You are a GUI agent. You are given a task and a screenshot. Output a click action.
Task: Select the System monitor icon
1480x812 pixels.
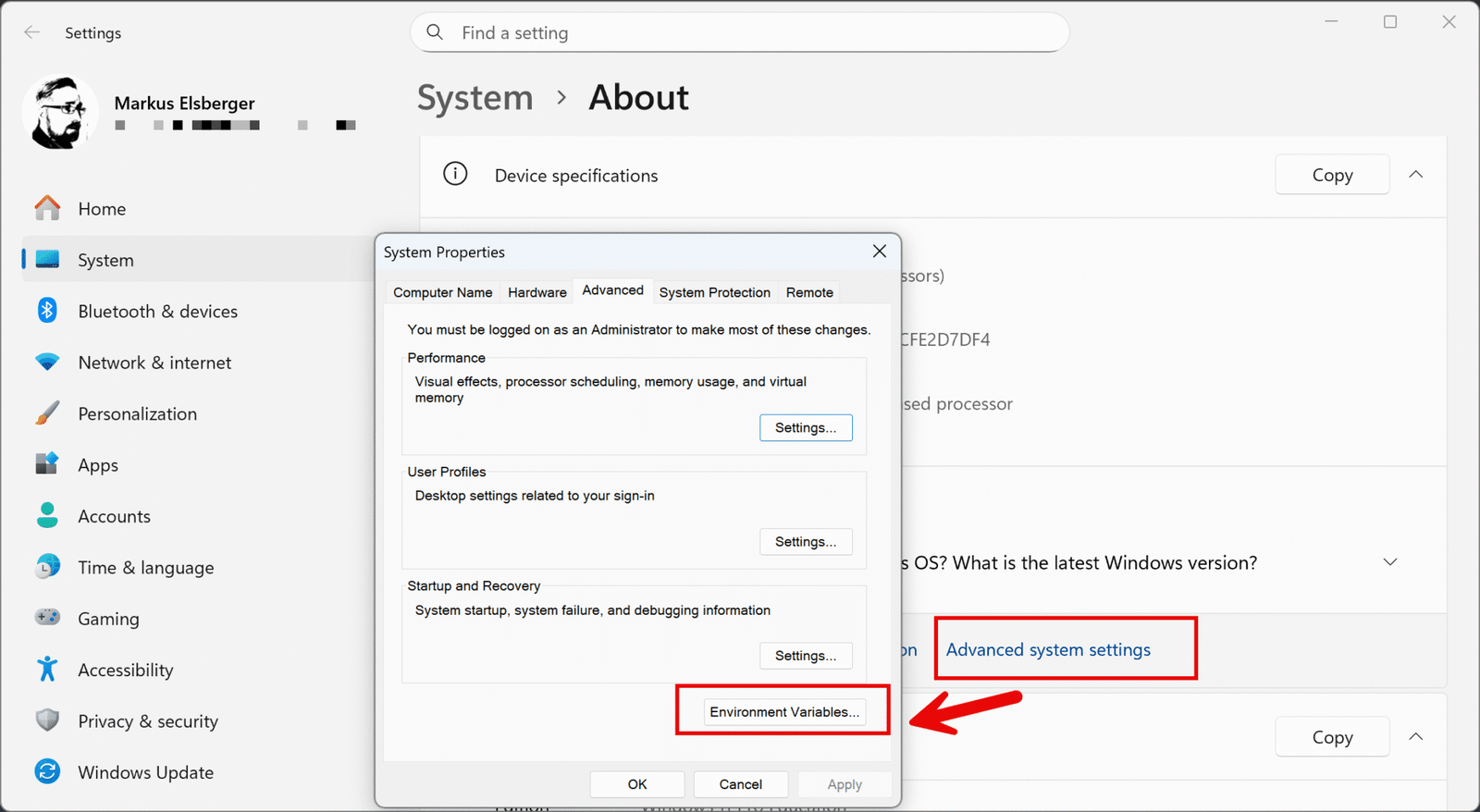coord(47,260)
